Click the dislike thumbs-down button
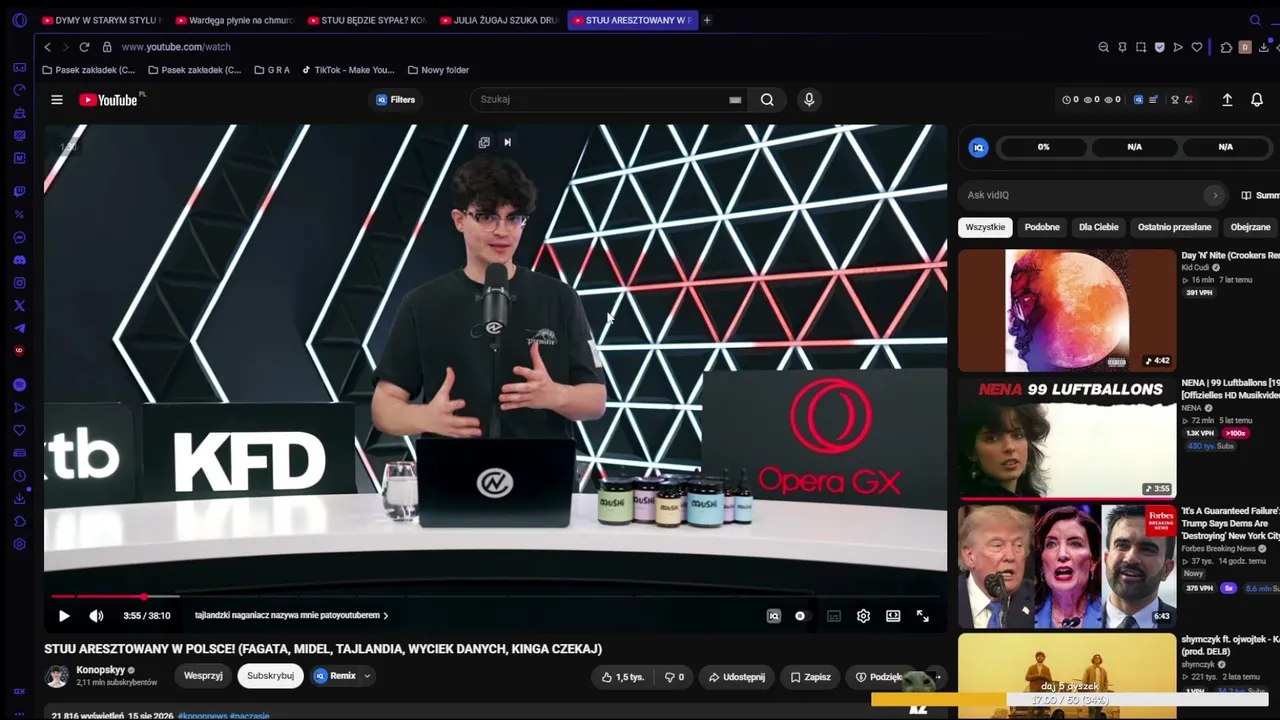The height and width of the screenshot is (720, 1280). 675,677
